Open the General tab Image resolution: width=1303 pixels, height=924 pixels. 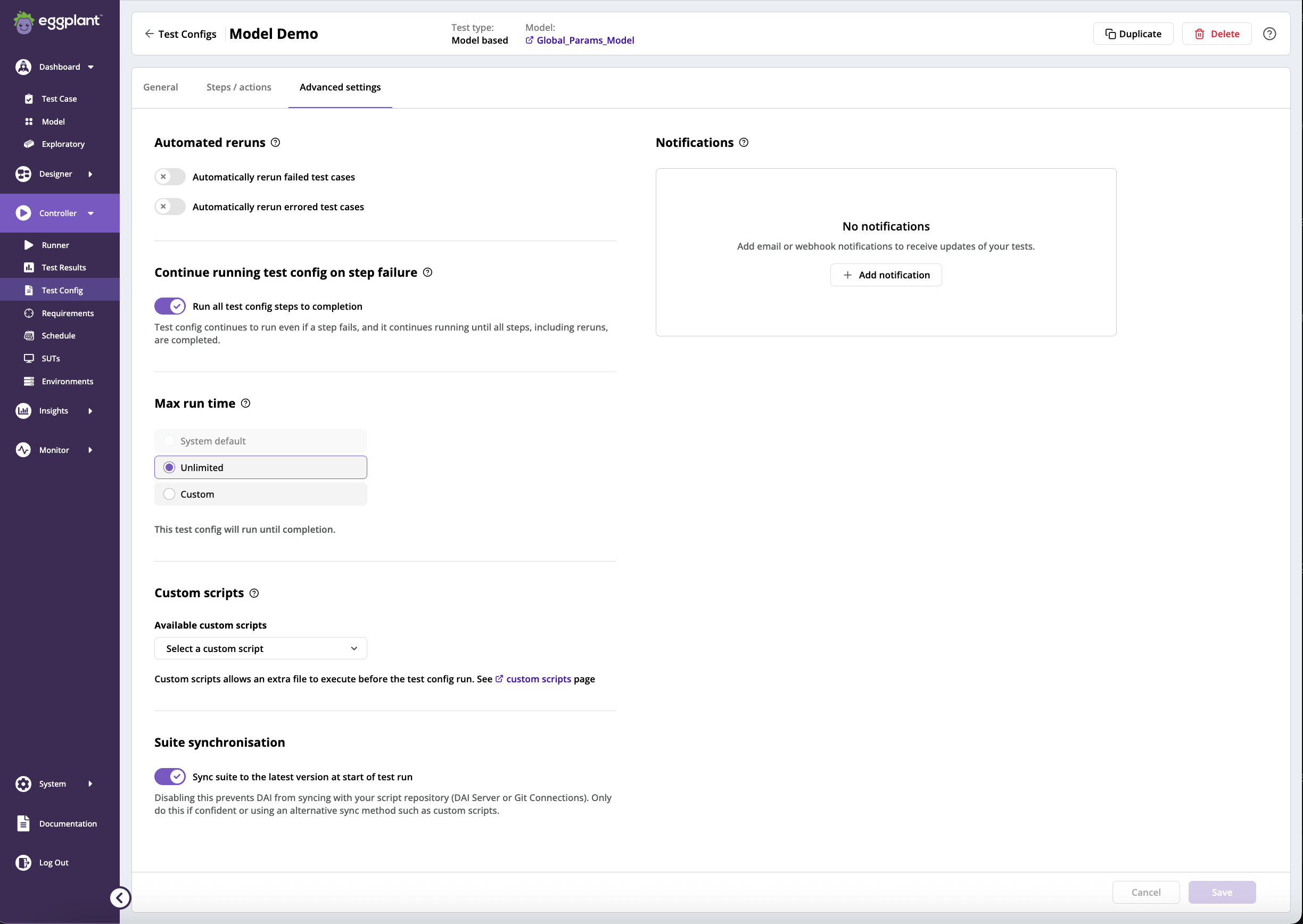160,86
